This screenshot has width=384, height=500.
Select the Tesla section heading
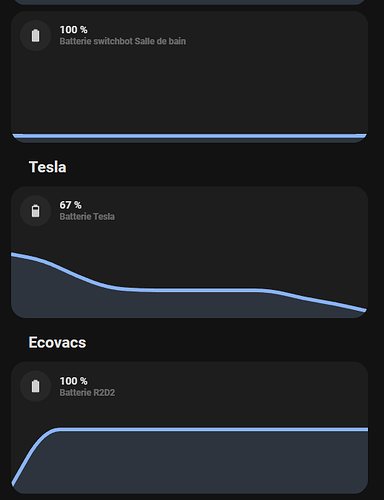tap(48, 167)
